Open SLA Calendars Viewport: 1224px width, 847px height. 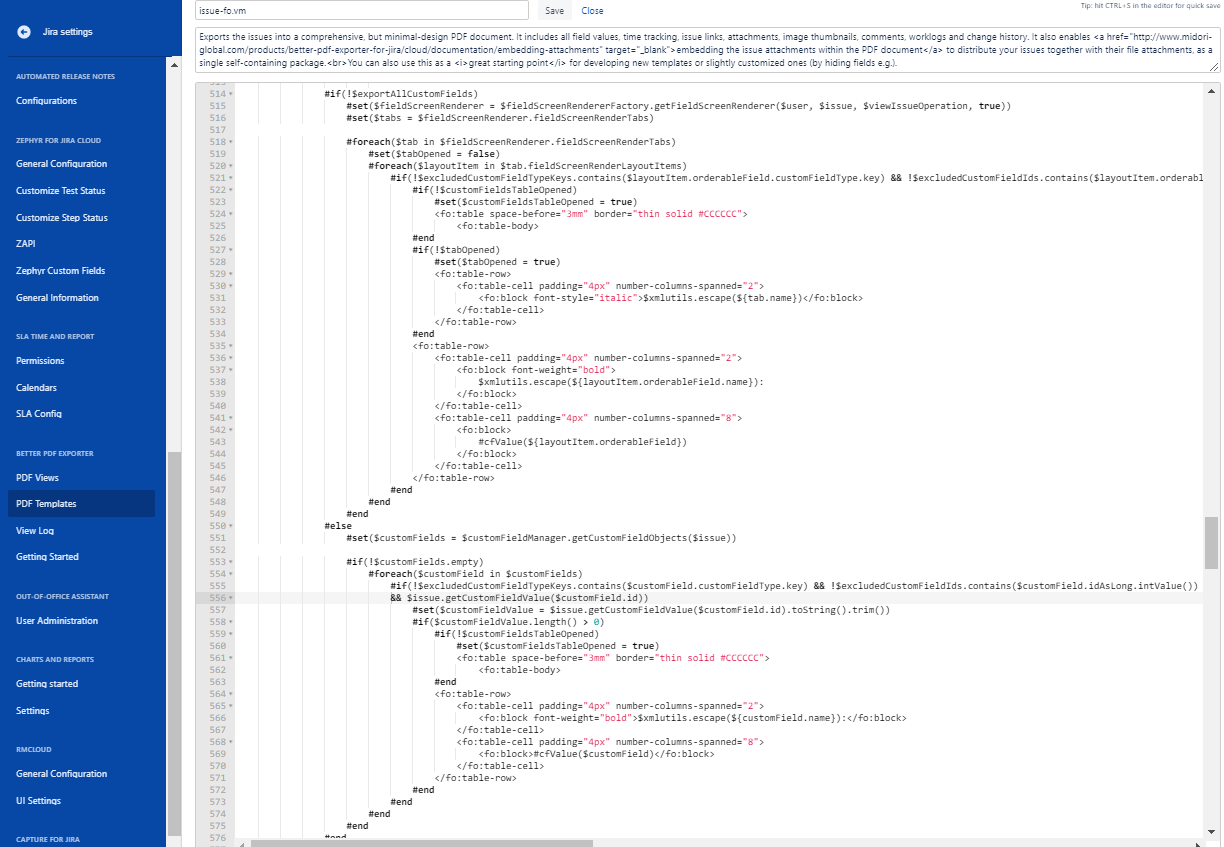[x=36, y=388]
